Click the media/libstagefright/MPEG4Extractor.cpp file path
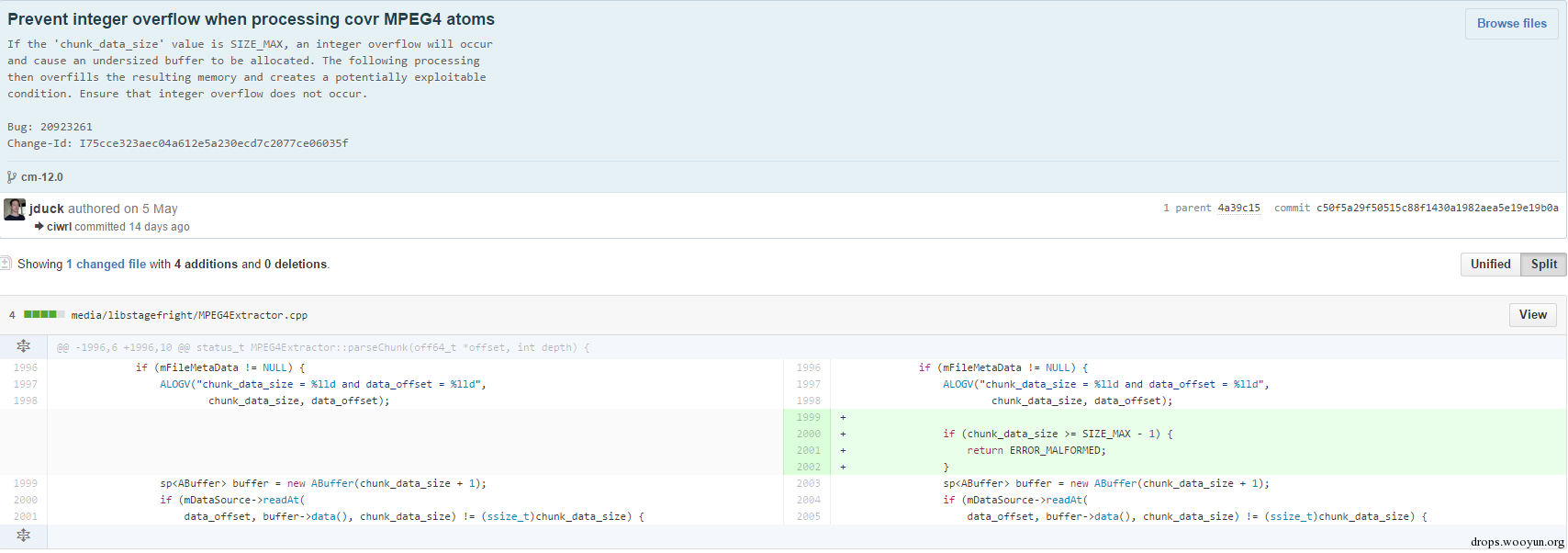This screenshot has width=1568, height=553. [189, 315]
